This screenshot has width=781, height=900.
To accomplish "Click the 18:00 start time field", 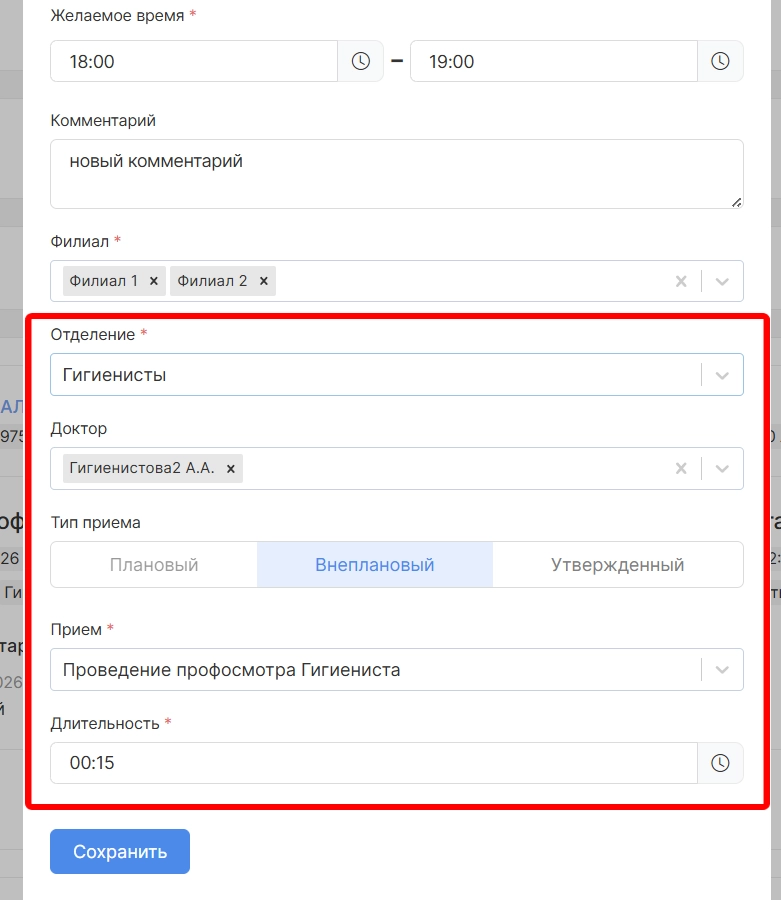I will pyautogui.click(x=194, y=61).
